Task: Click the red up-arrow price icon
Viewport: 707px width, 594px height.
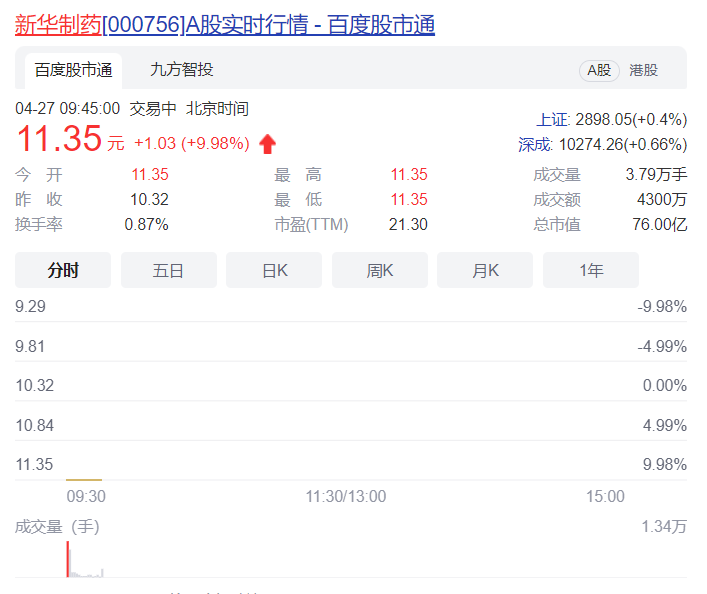Action: (x=267, y=144)
